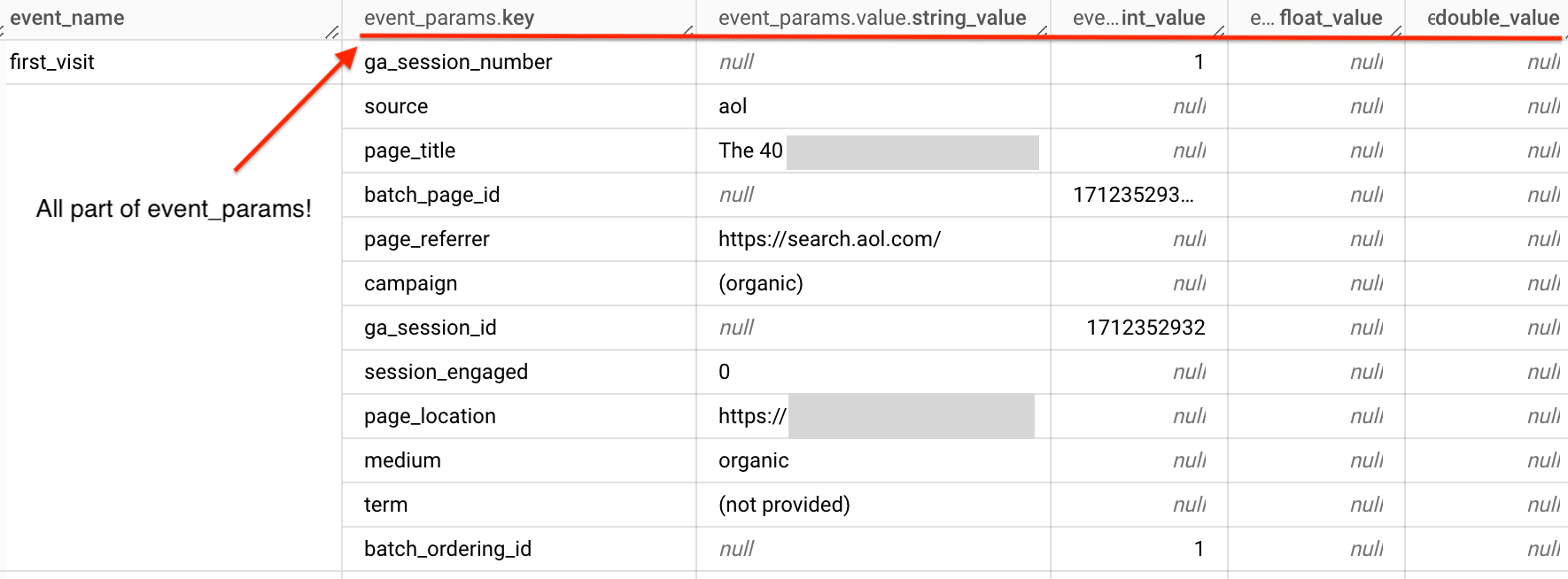This screenshot has width=1568, height=579.
Task: Click the double_value column header
Action: click(x=1493, y=18)
